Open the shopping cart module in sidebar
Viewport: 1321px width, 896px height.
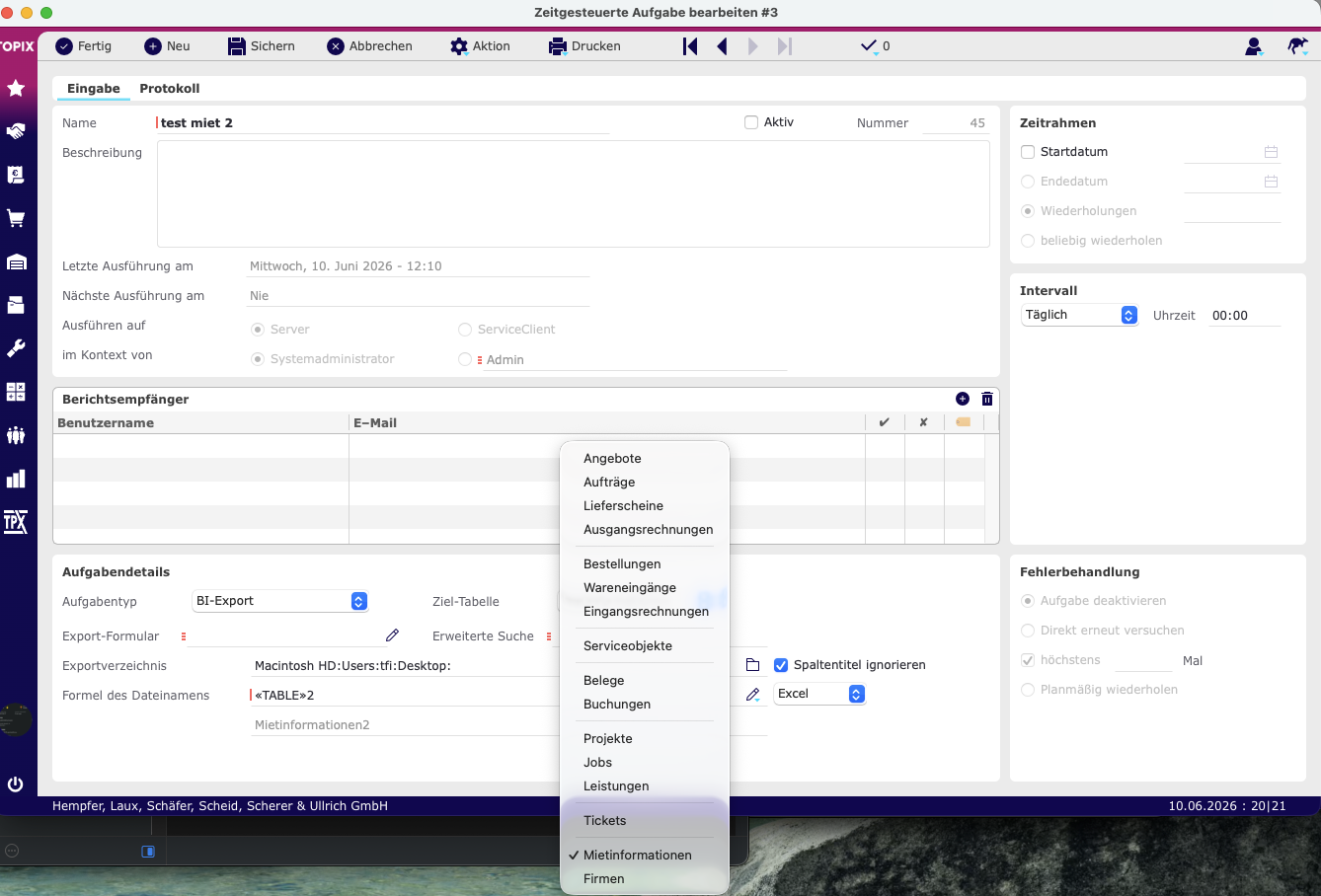[x=16, y=218]
